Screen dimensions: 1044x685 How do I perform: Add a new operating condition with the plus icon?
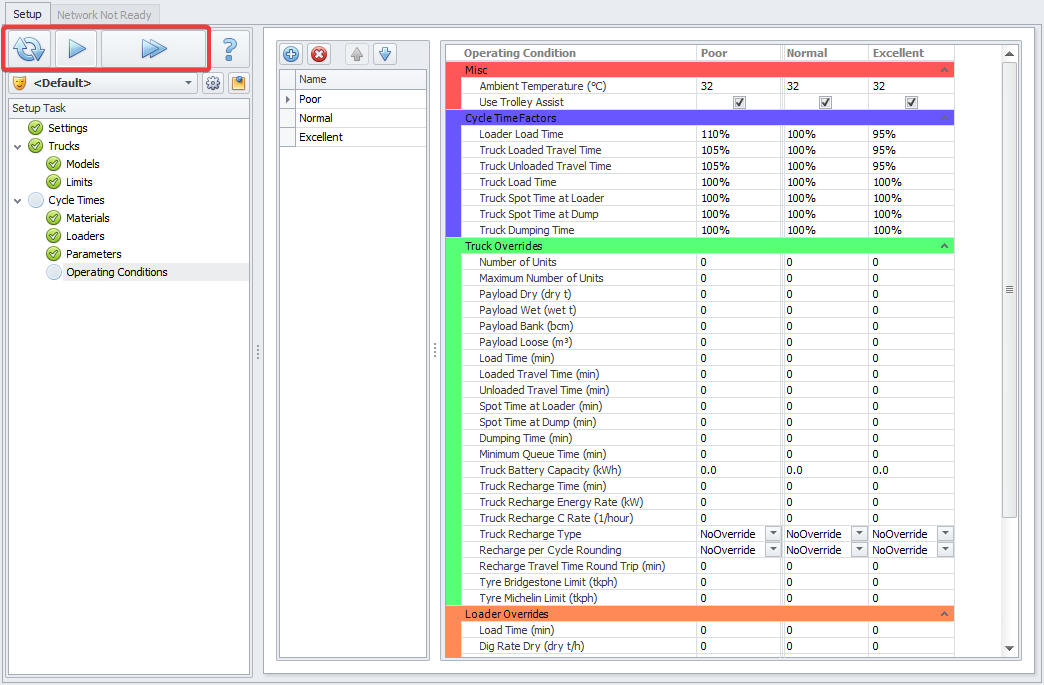pyautogui.click(x=292, y=54)
